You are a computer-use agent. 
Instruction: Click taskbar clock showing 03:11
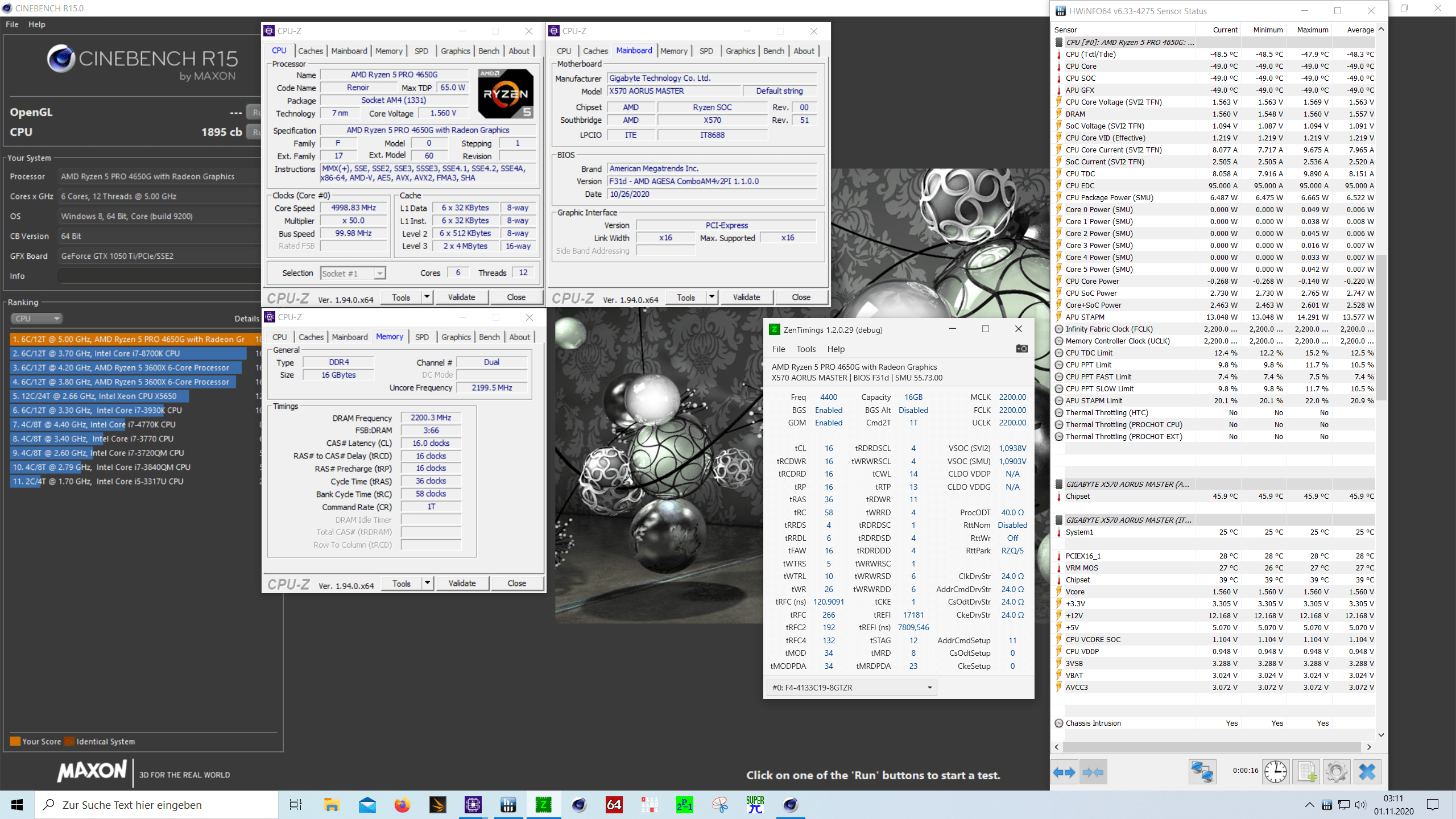(x=1393, y=805)
